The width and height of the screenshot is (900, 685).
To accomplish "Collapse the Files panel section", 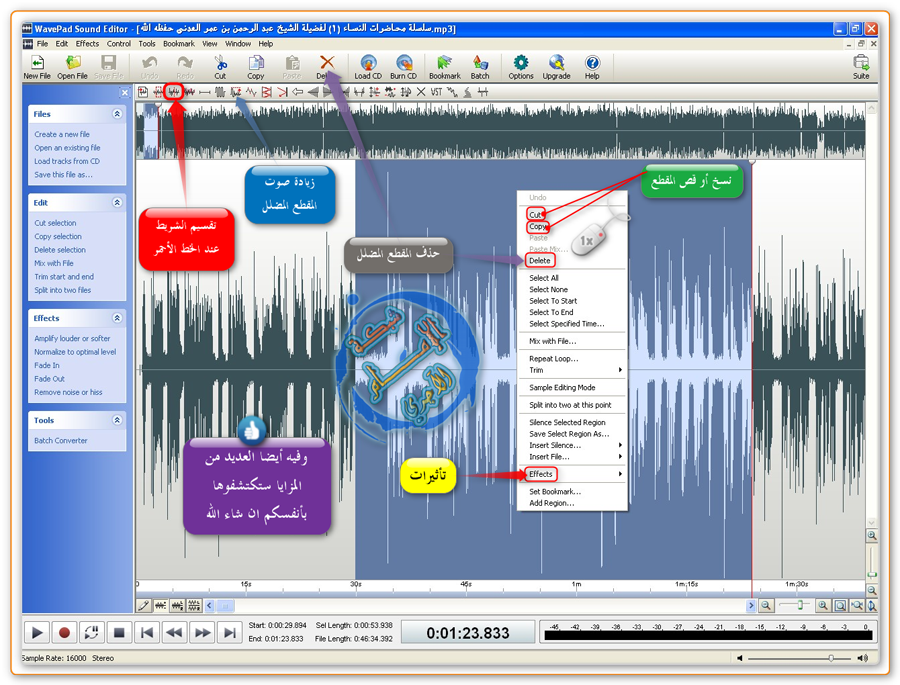I will click(x=117, y=114).
